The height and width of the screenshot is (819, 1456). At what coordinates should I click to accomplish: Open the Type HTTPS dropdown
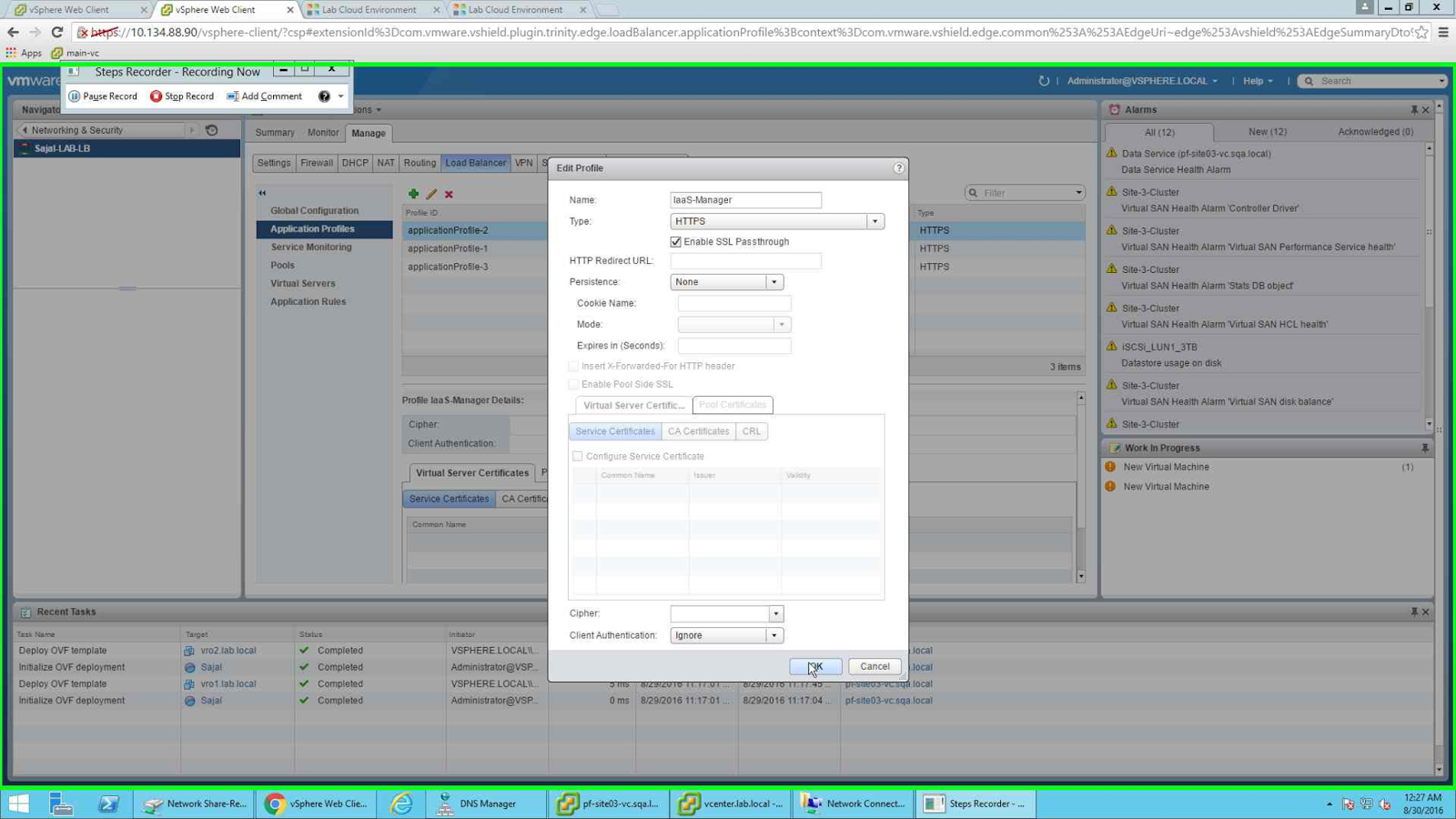[875, 221]
